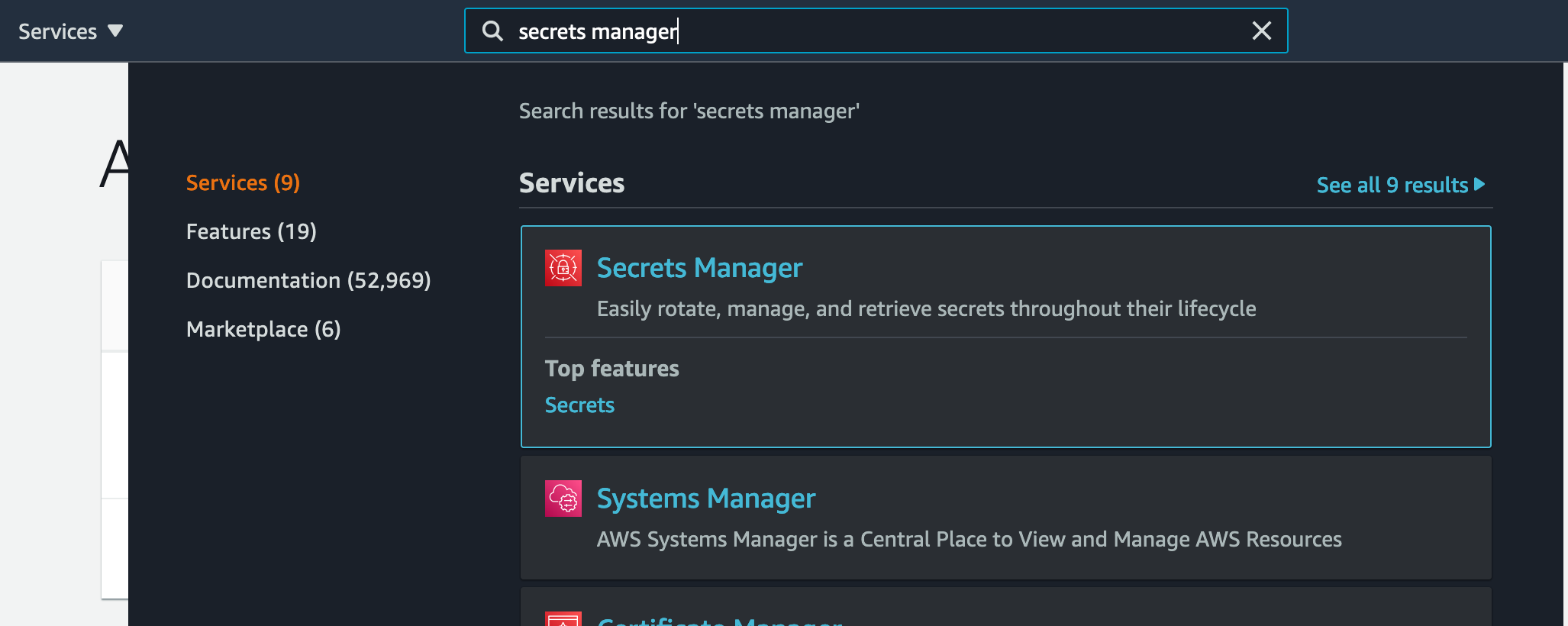Image resolution: width=1568 pixels, height=626 pixels.
Task: Open the Services menu dropdown
Action: click(x=70, y=31)
